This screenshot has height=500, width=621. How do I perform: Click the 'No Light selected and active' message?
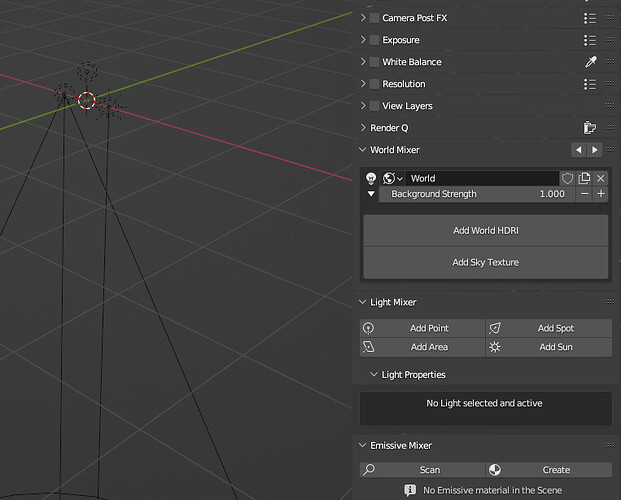point(484,403)
